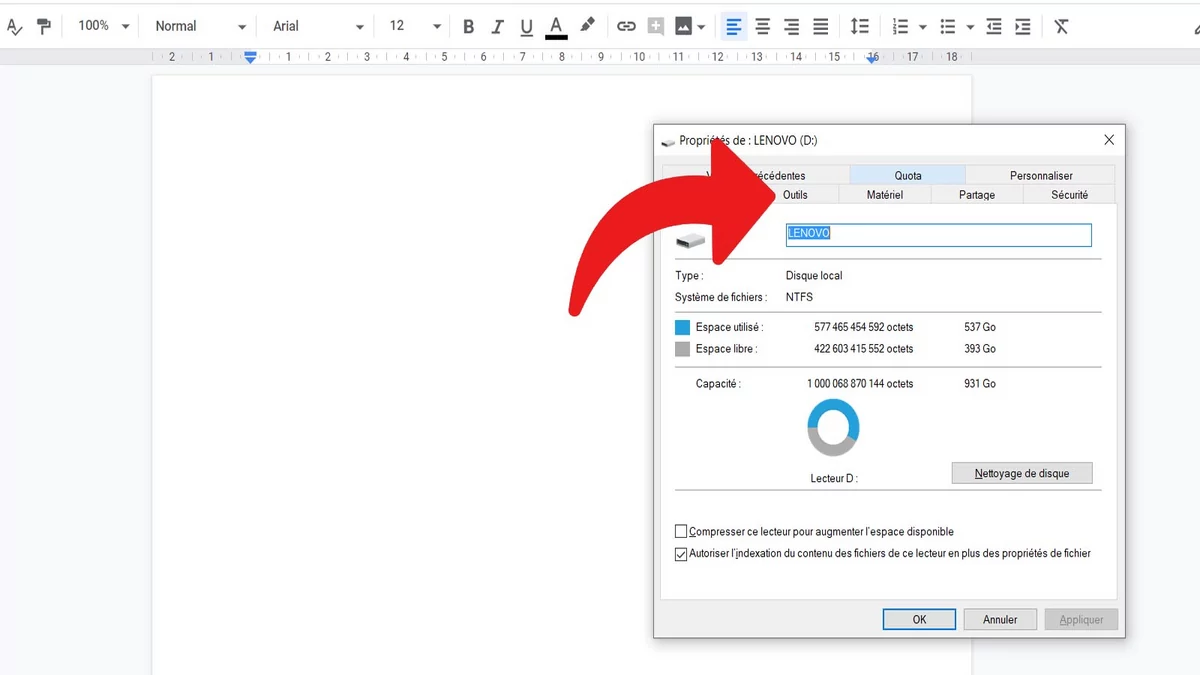Check the 'Compresser ce lecteur' checkbox
Viewport: 1200px width, 675px height.
[x=681, y=531]
